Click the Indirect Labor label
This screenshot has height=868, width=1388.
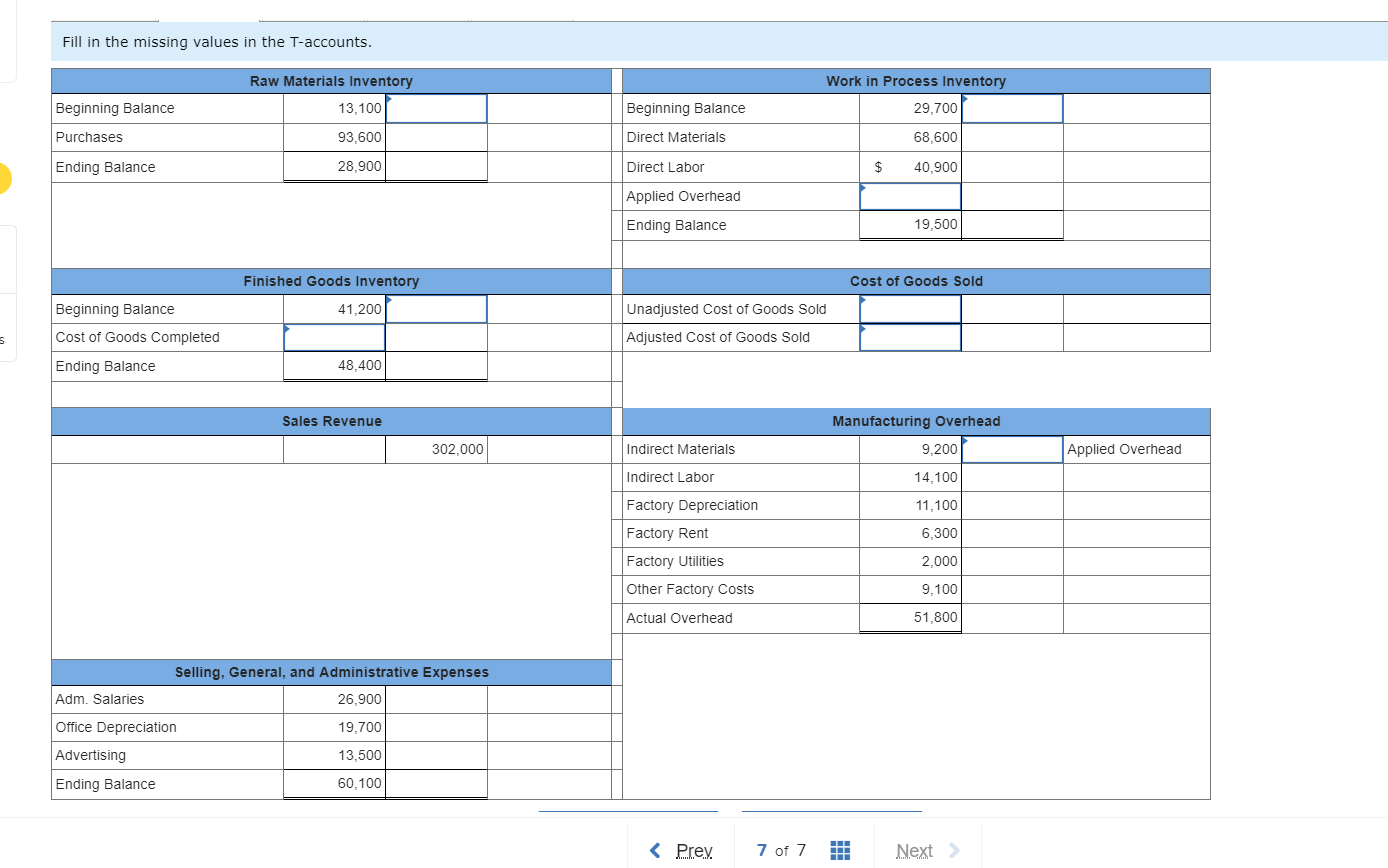coord(670,477)
